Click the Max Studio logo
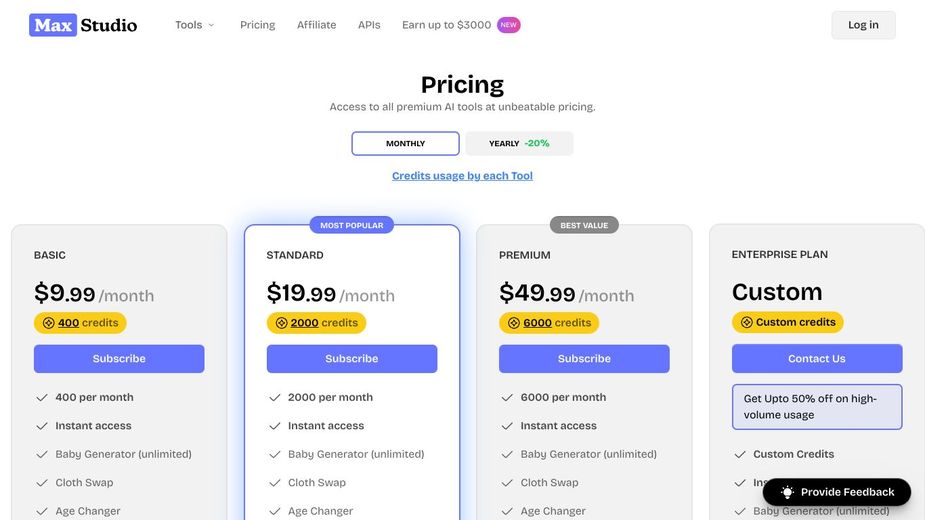The height and width of the screenshot is (520, 925). pyautogui.click(x=83, y=25)
